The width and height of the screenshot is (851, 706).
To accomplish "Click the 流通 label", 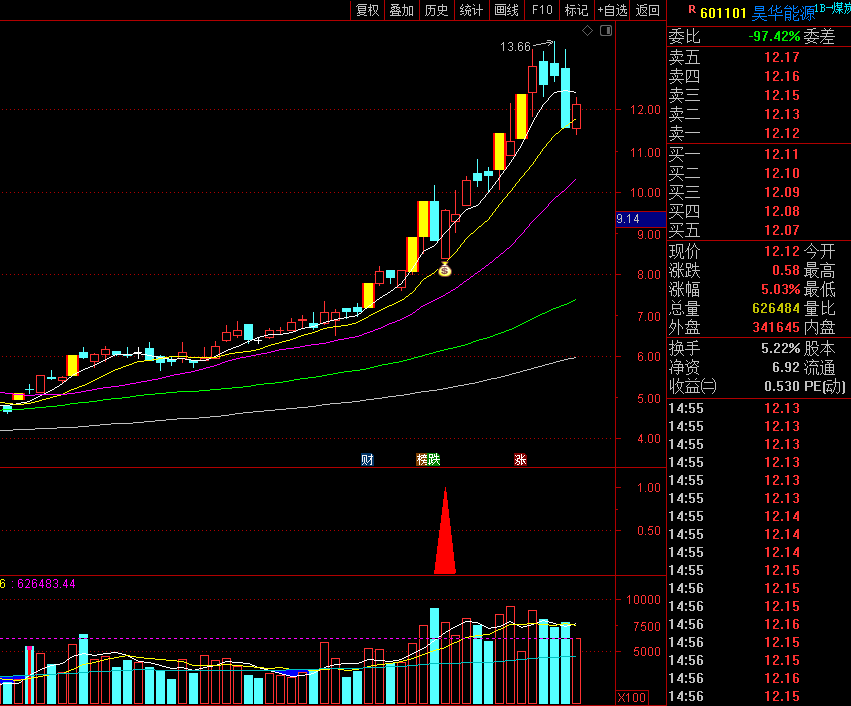I will tap(819, 367).
